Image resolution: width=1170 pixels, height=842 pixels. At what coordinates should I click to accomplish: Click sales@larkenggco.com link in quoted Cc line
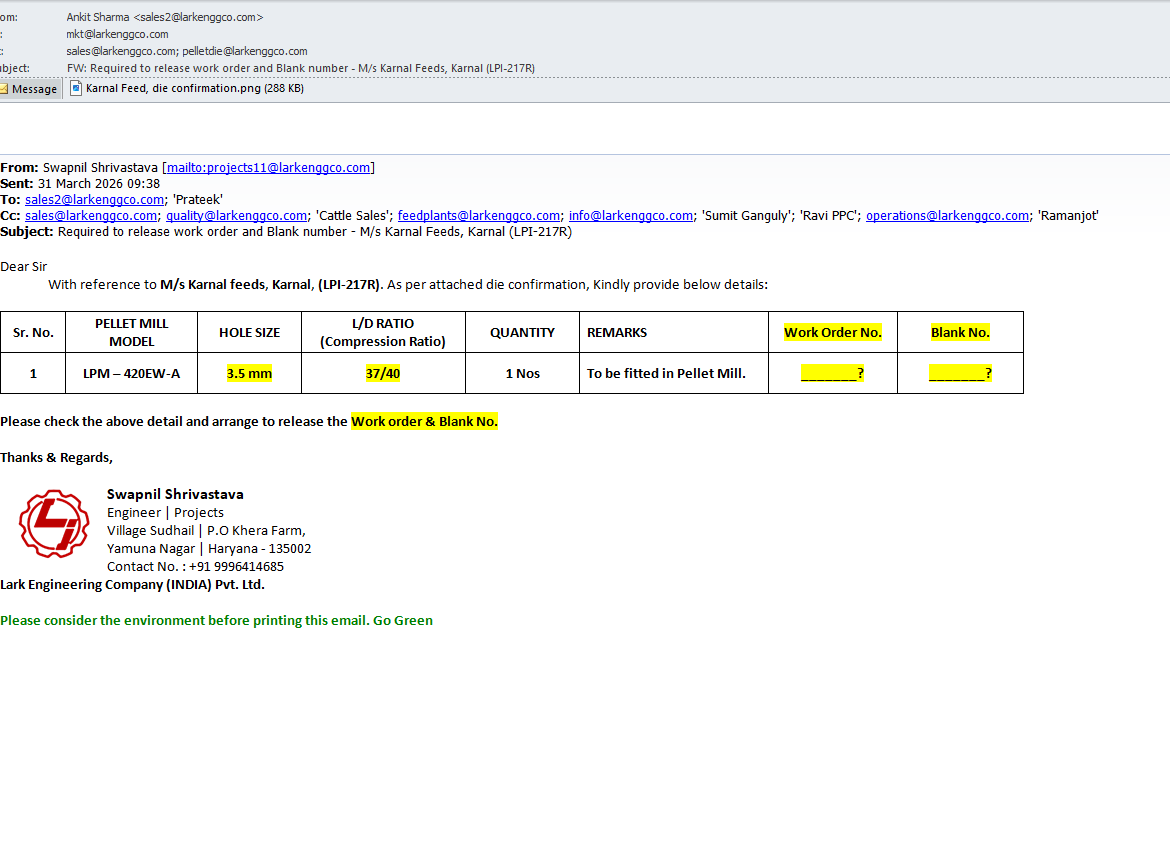pyautogui.click(x=91, y=216)
